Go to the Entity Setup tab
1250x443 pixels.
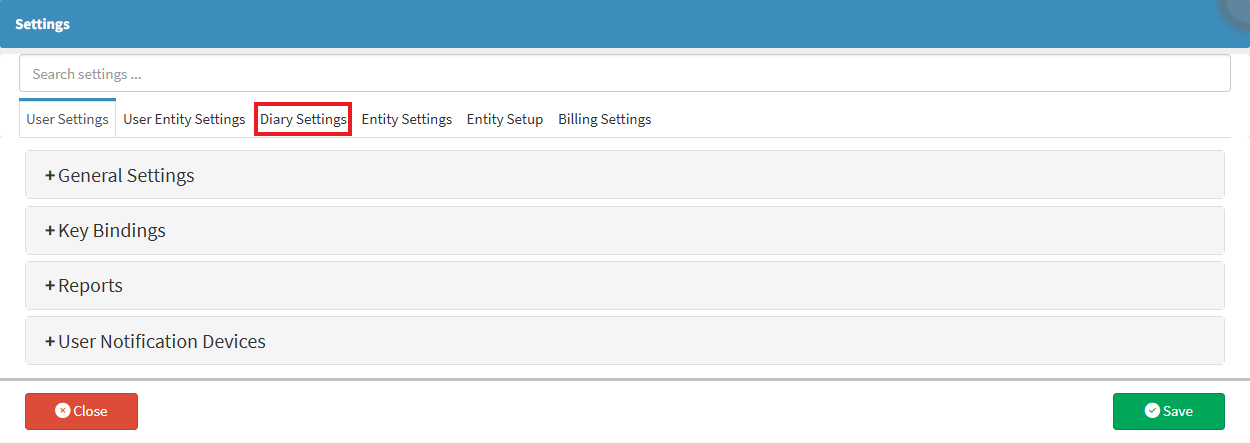coord(505,119)
